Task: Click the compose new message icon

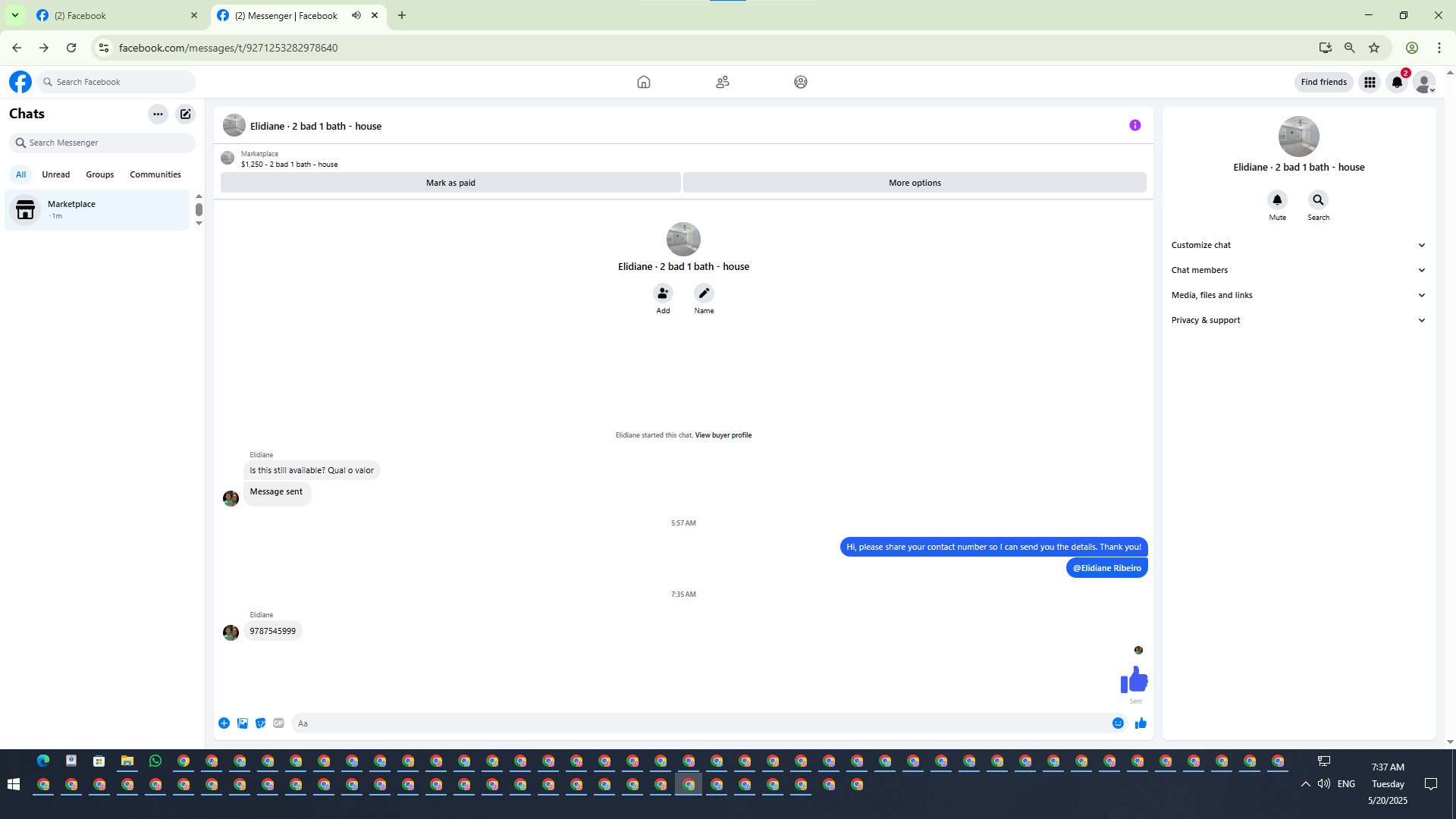Action: (x=185, y=114)
